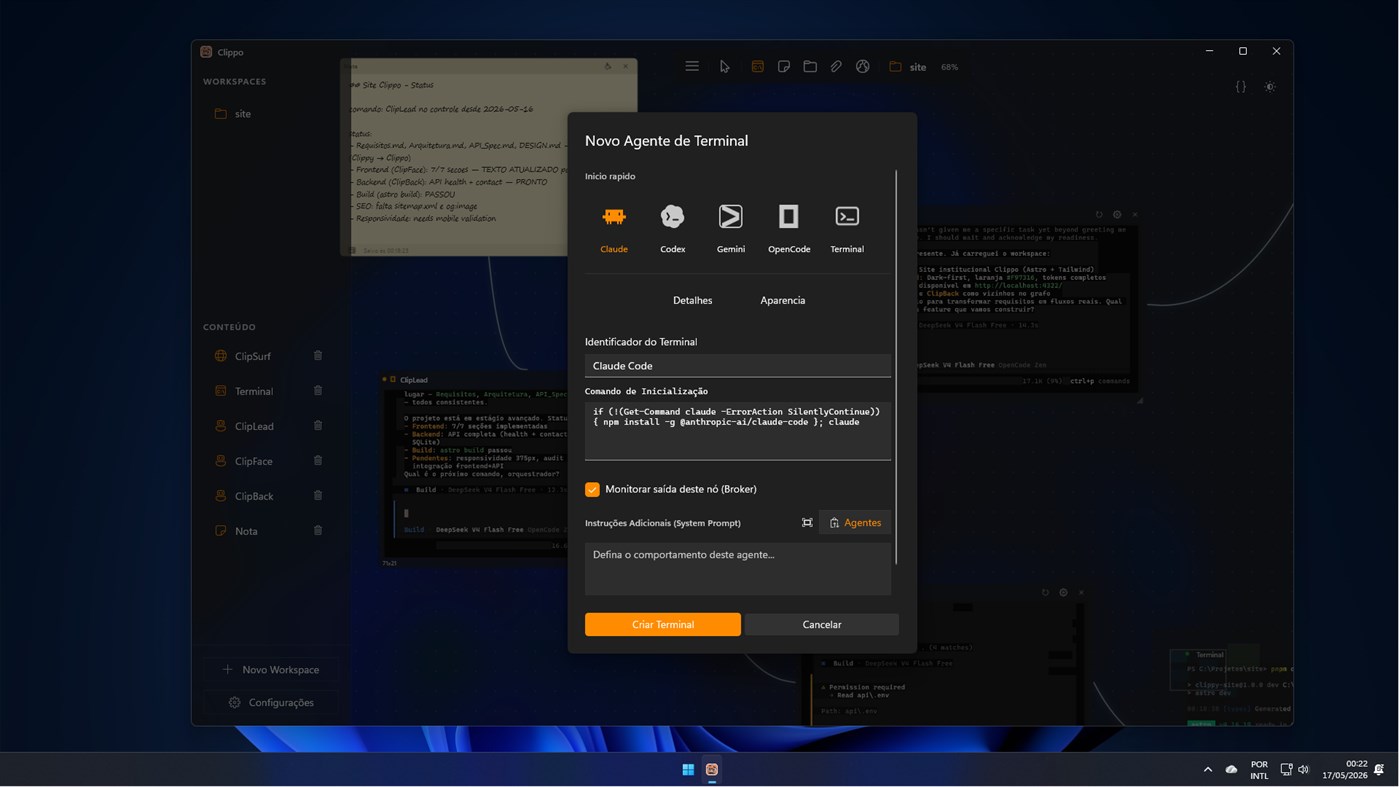Select the Codex quick start agent
The height and width of the screenshot is (787, 1399).
coord(672,228)
